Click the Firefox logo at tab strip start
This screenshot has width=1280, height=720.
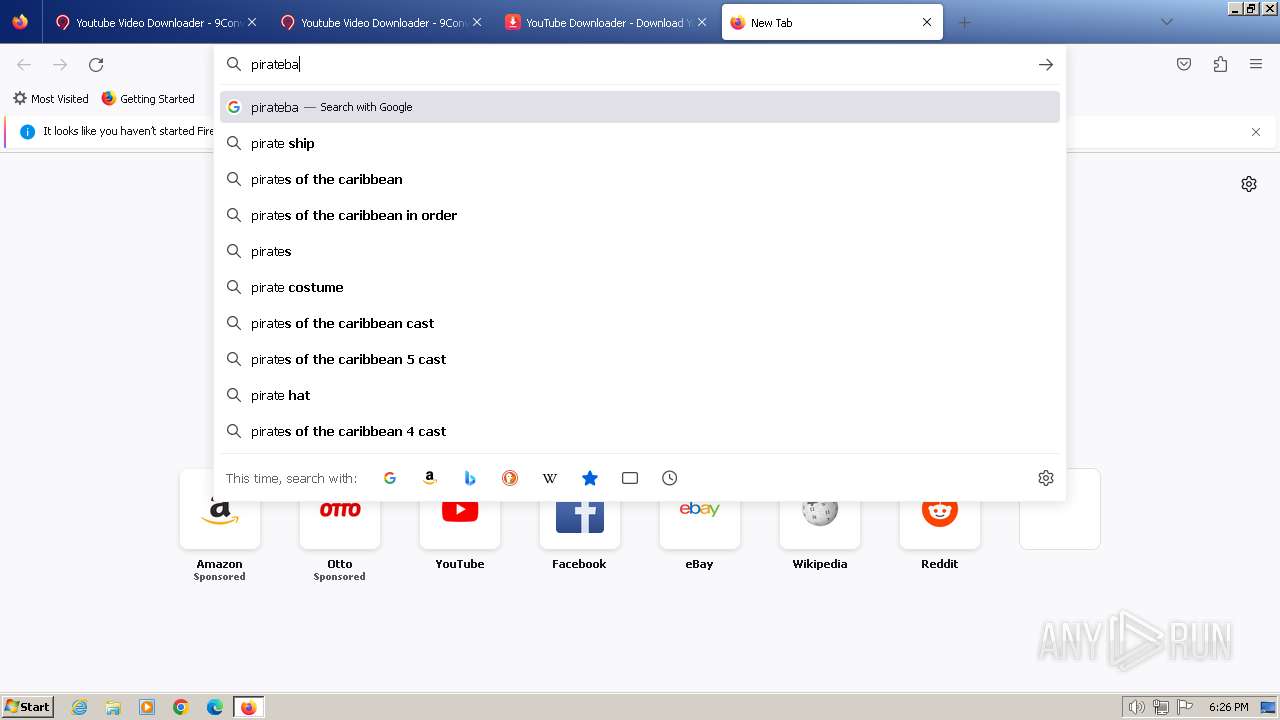[x=20, y=22]
